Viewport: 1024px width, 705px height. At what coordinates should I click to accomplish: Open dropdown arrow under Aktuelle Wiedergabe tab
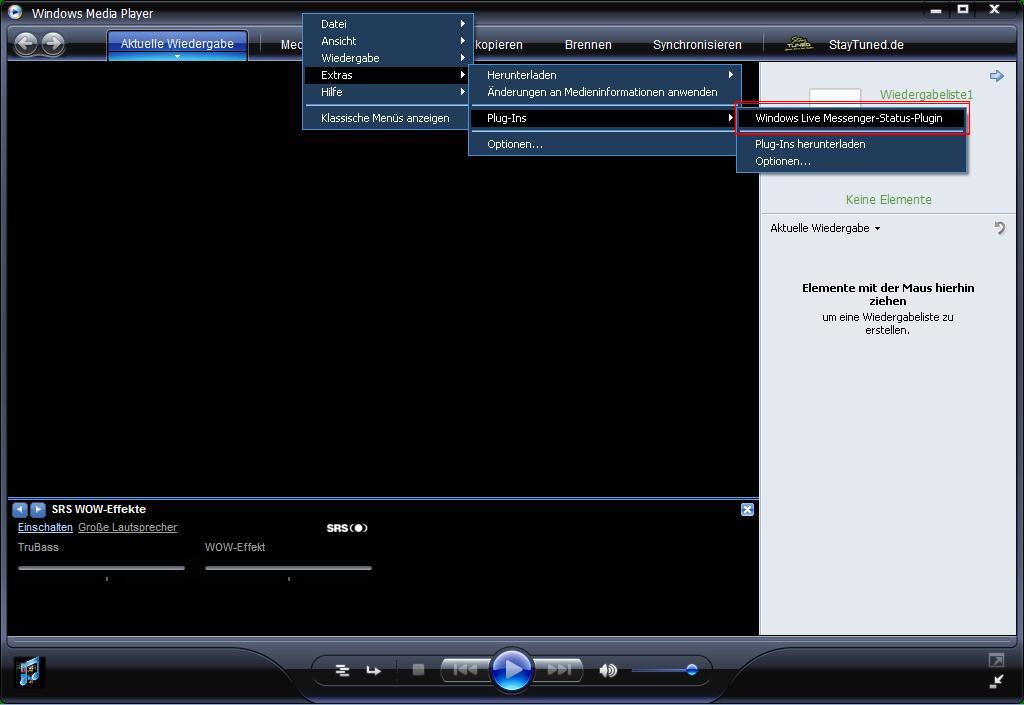coord(177,57)
